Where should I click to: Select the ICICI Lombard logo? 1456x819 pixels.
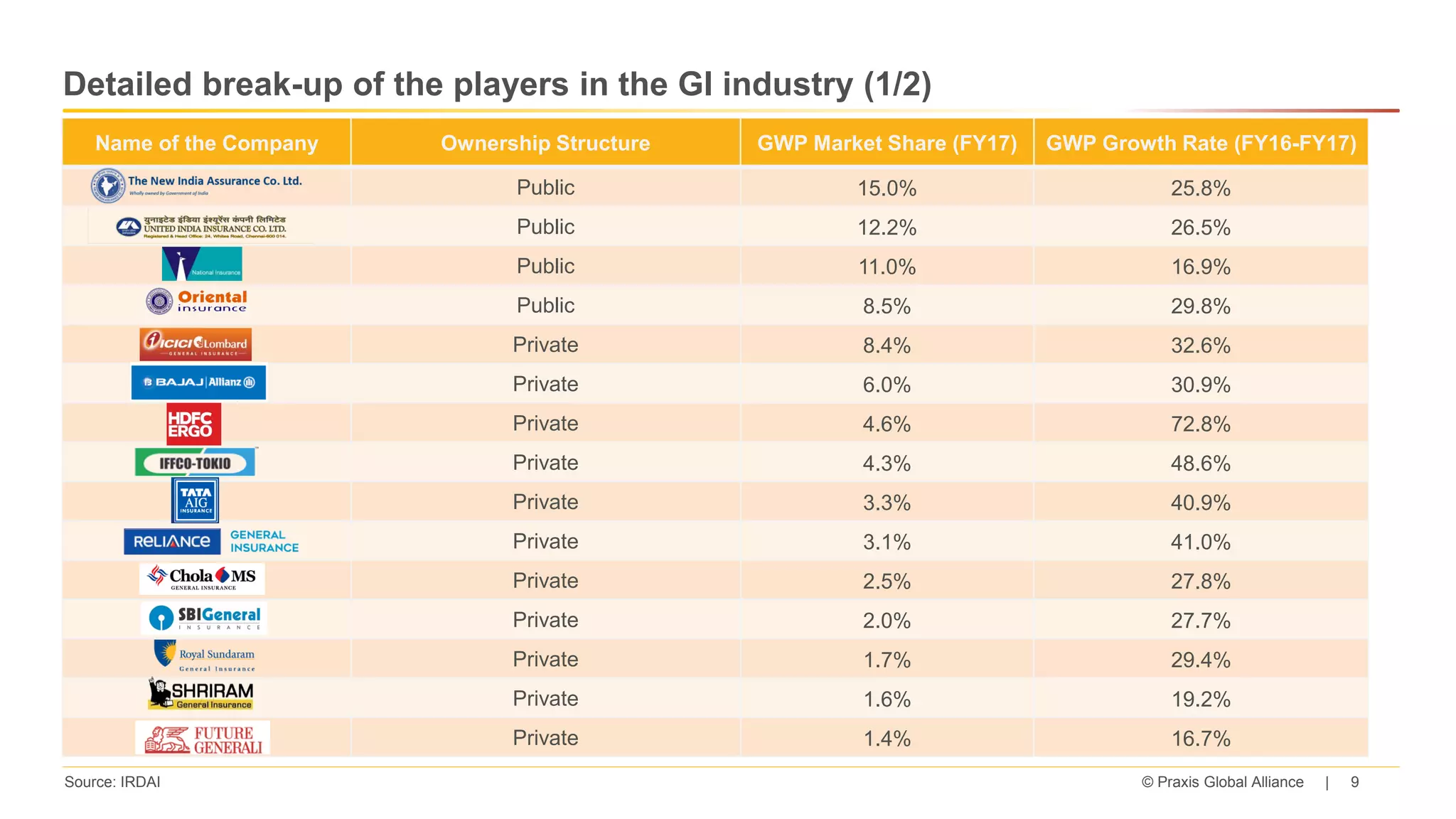coord(196,345)
